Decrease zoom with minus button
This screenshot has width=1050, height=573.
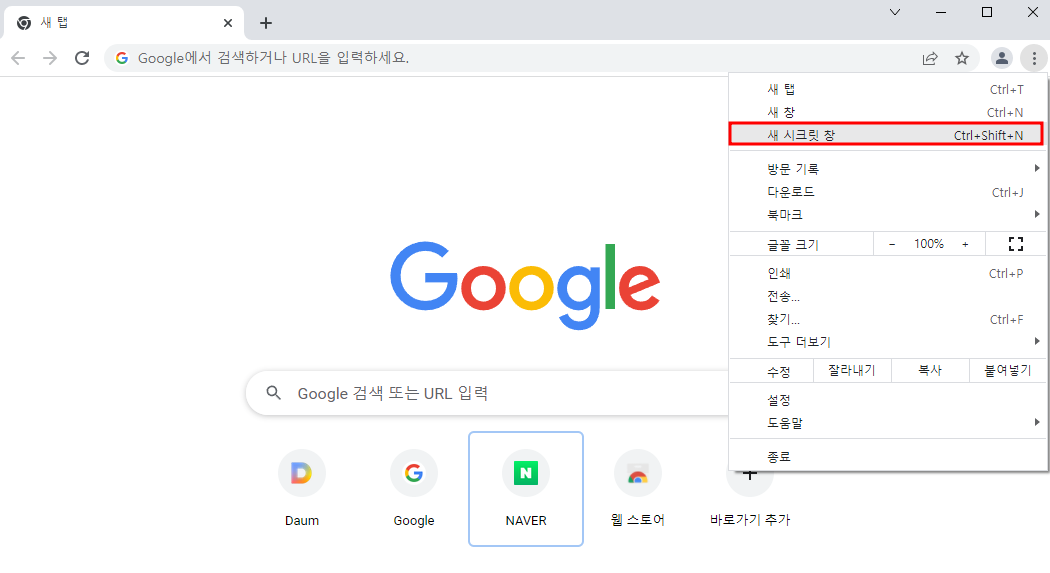click(x=892, y=244)
